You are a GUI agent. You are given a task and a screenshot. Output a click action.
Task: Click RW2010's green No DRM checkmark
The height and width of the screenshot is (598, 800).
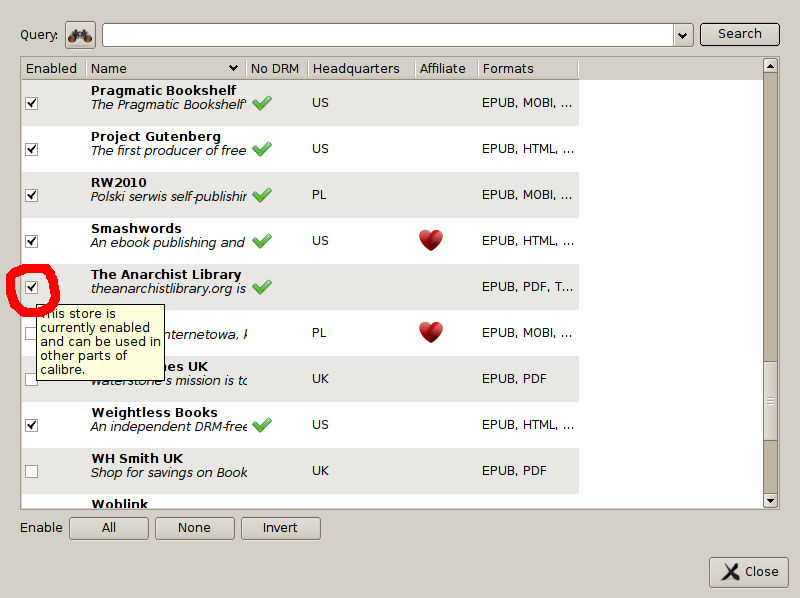[262, 195]
